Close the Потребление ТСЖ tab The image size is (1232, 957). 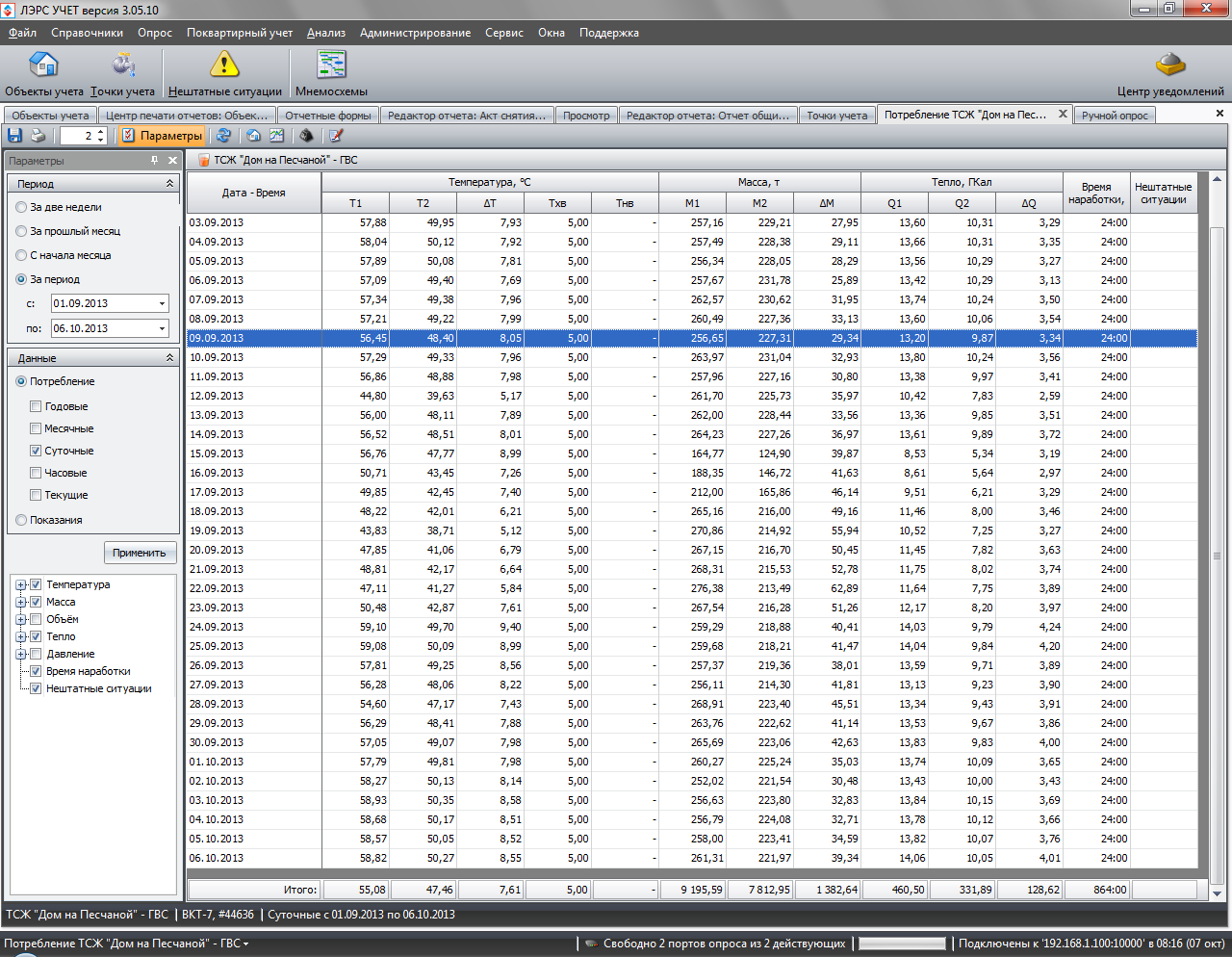point(1063,114)
